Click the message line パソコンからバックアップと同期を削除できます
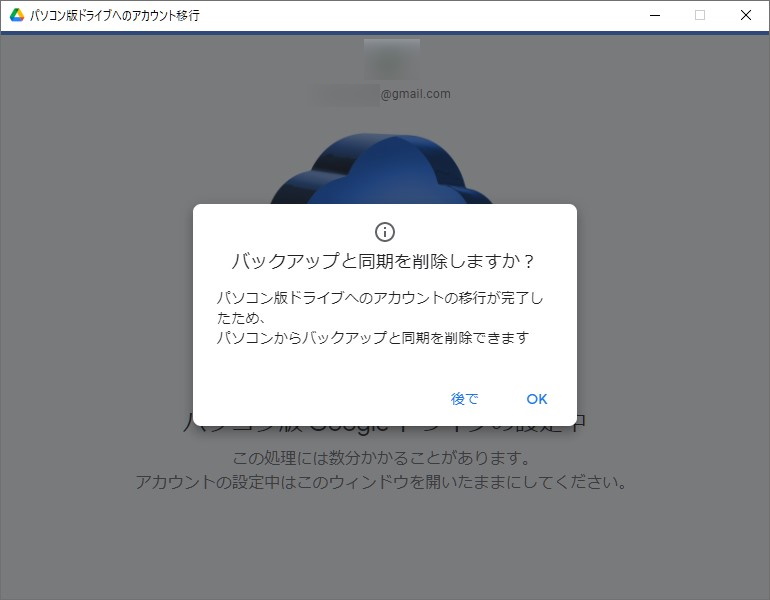The width and height of the screenshot is (770, 600). [x=373, y=338]
